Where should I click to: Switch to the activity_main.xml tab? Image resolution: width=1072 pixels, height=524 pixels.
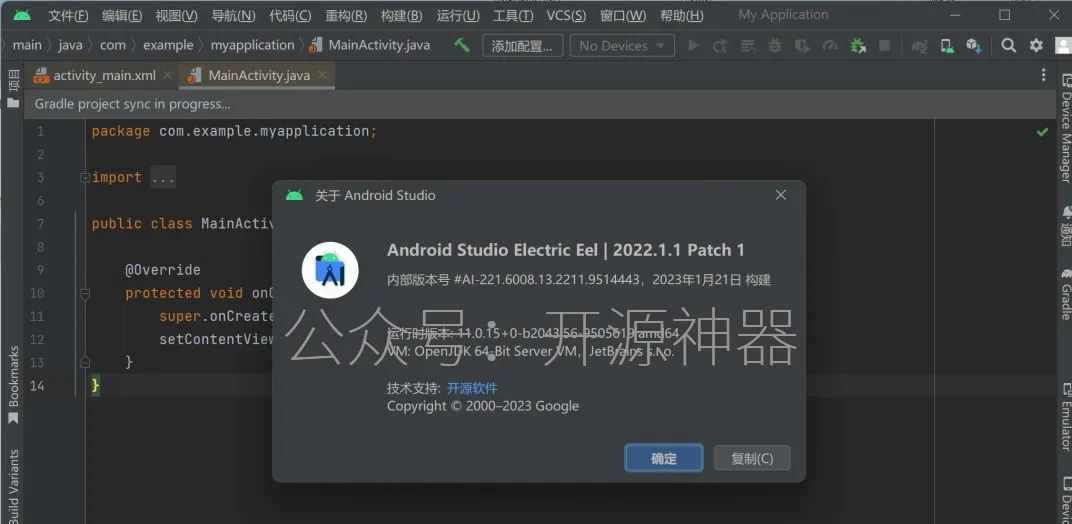[x=104, y=76]
